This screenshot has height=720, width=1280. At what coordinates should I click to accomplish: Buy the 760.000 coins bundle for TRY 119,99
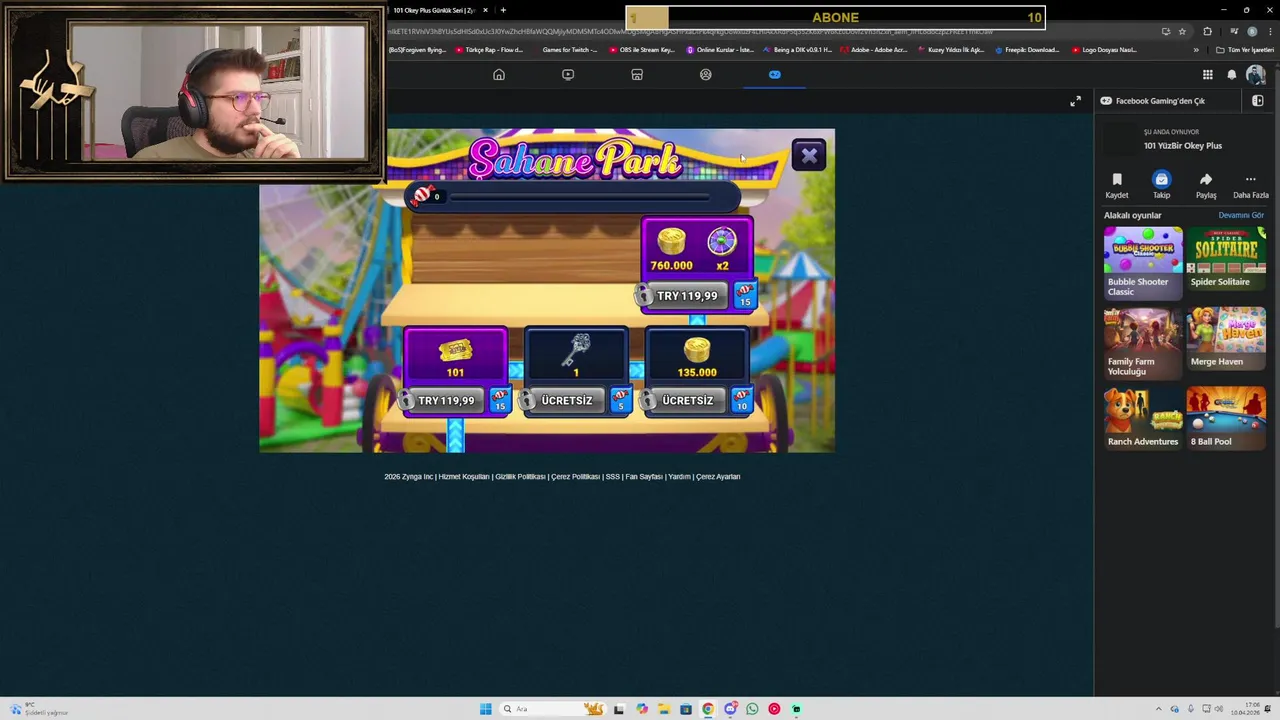[686, 296]
